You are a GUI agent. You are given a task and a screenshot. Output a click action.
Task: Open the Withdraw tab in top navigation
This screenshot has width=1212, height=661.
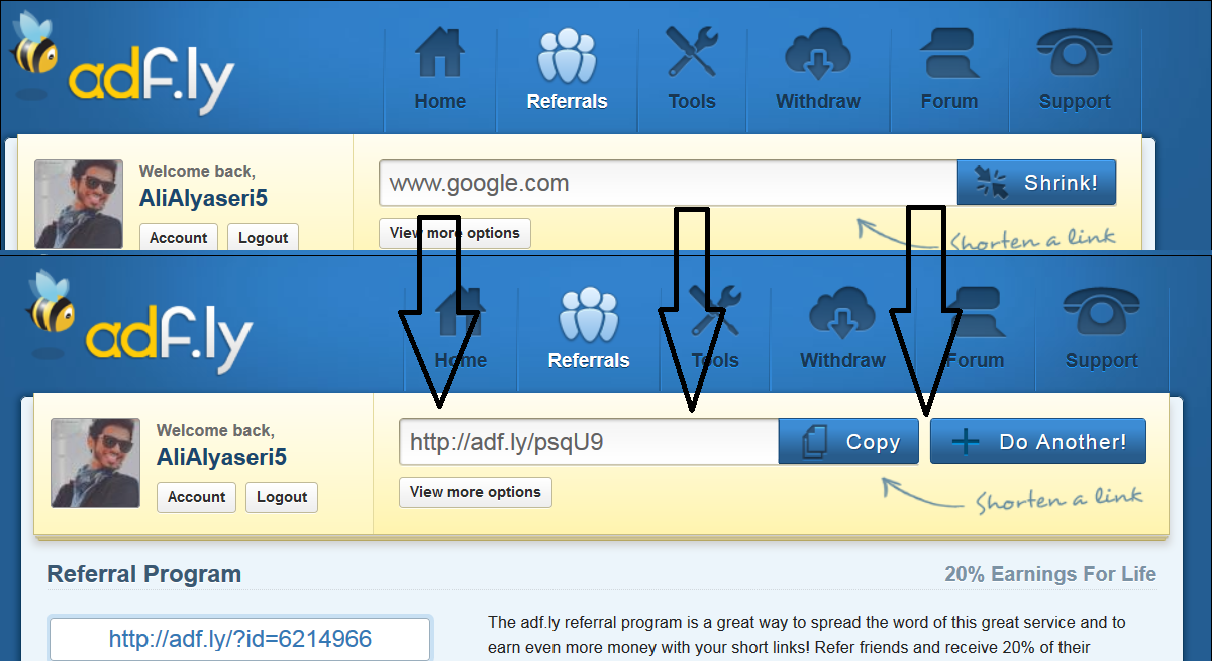click(x=818, y=68)
